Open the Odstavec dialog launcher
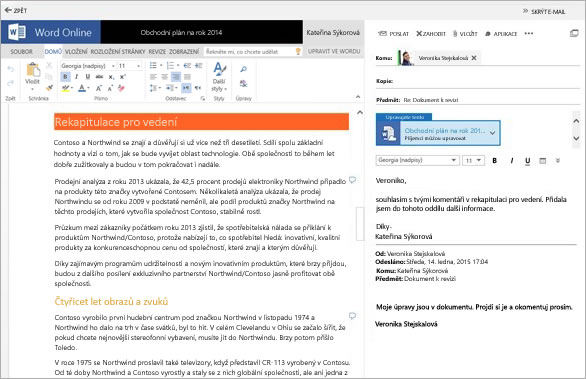586x379 pixels. click(203, 99)
